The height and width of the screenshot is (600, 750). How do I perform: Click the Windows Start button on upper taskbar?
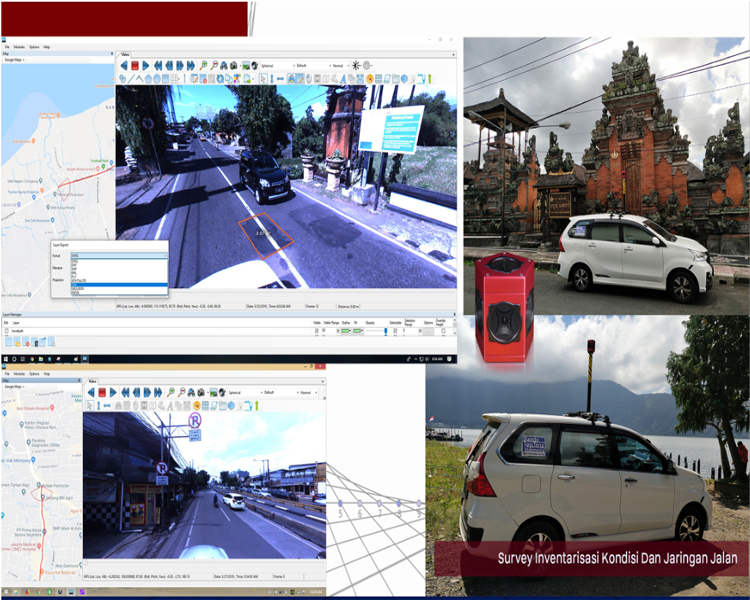5,357
